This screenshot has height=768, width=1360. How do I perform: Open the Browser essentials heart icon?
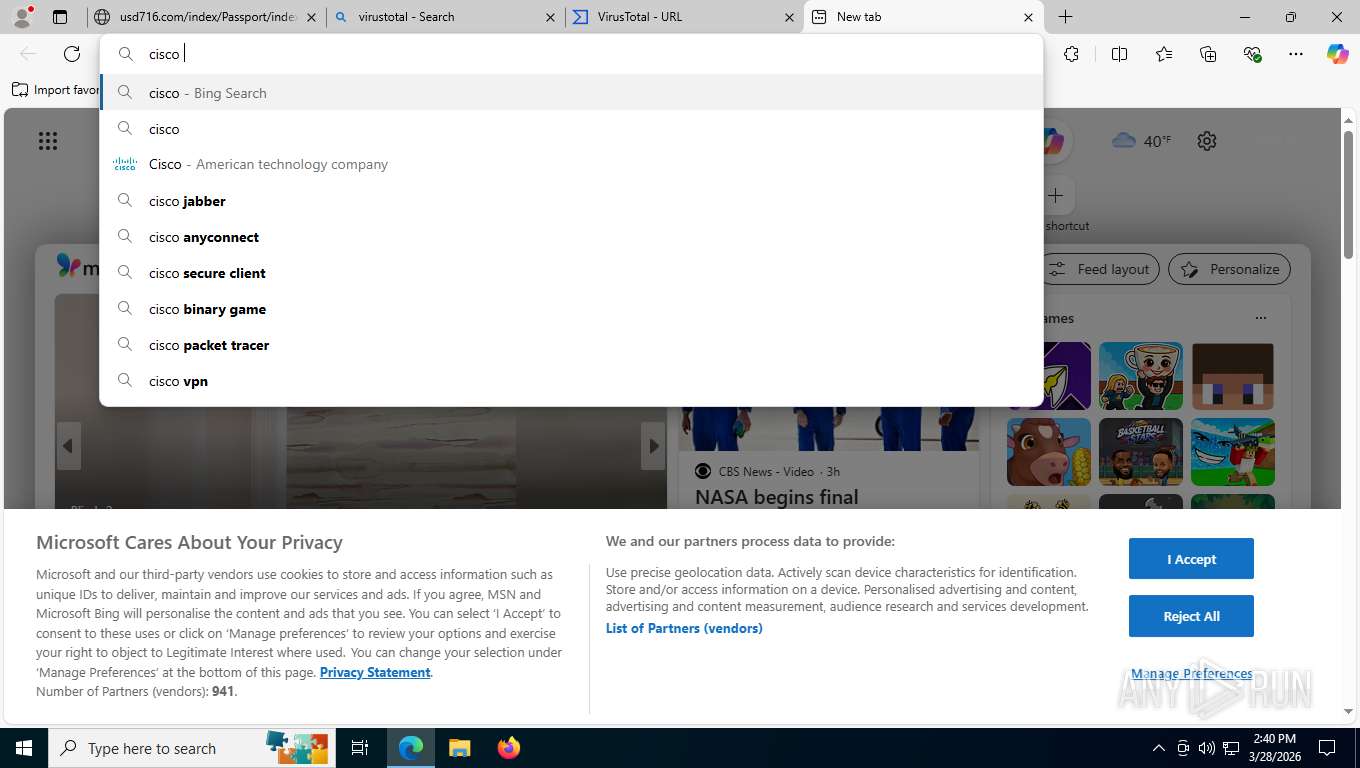pos(1252,54)
